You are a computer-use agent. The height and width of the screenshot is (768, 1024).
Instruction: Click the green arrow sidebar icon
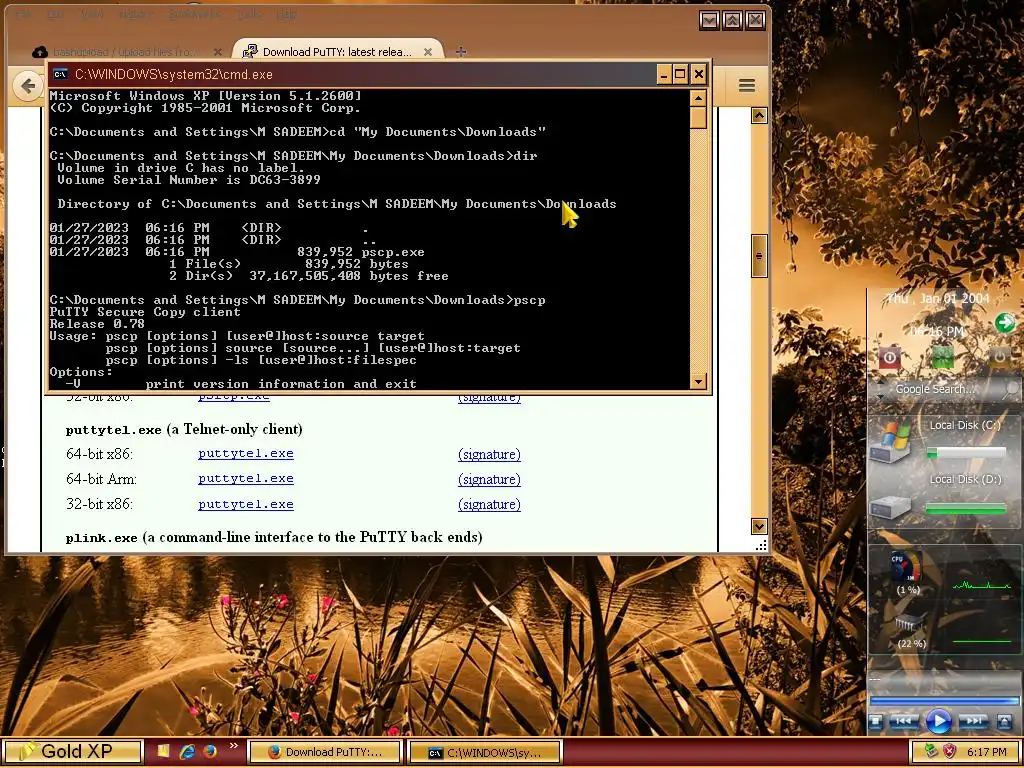tap(1004, 323)
